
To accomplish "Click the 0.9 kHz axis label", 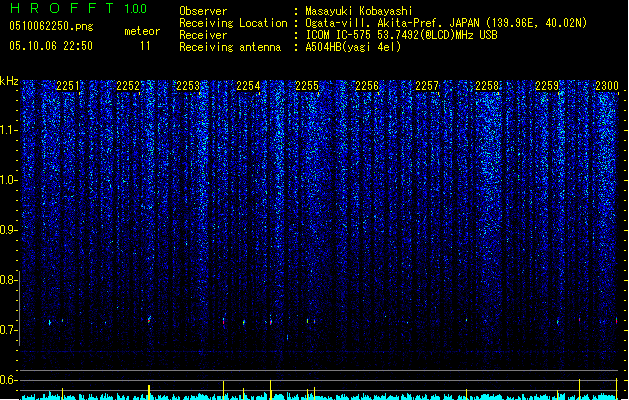I will pyautogui.click(x=8, y=230).
